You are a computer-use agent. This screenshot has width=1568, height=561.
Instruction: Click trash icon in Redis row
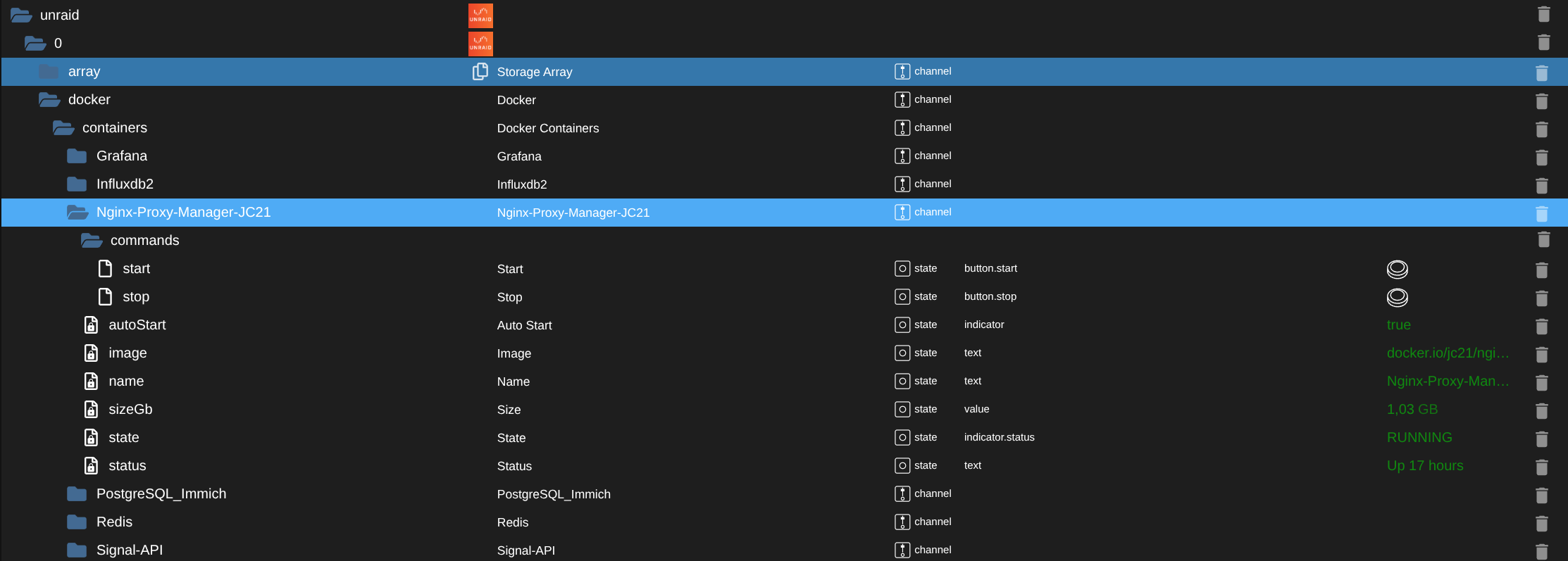1541,523
